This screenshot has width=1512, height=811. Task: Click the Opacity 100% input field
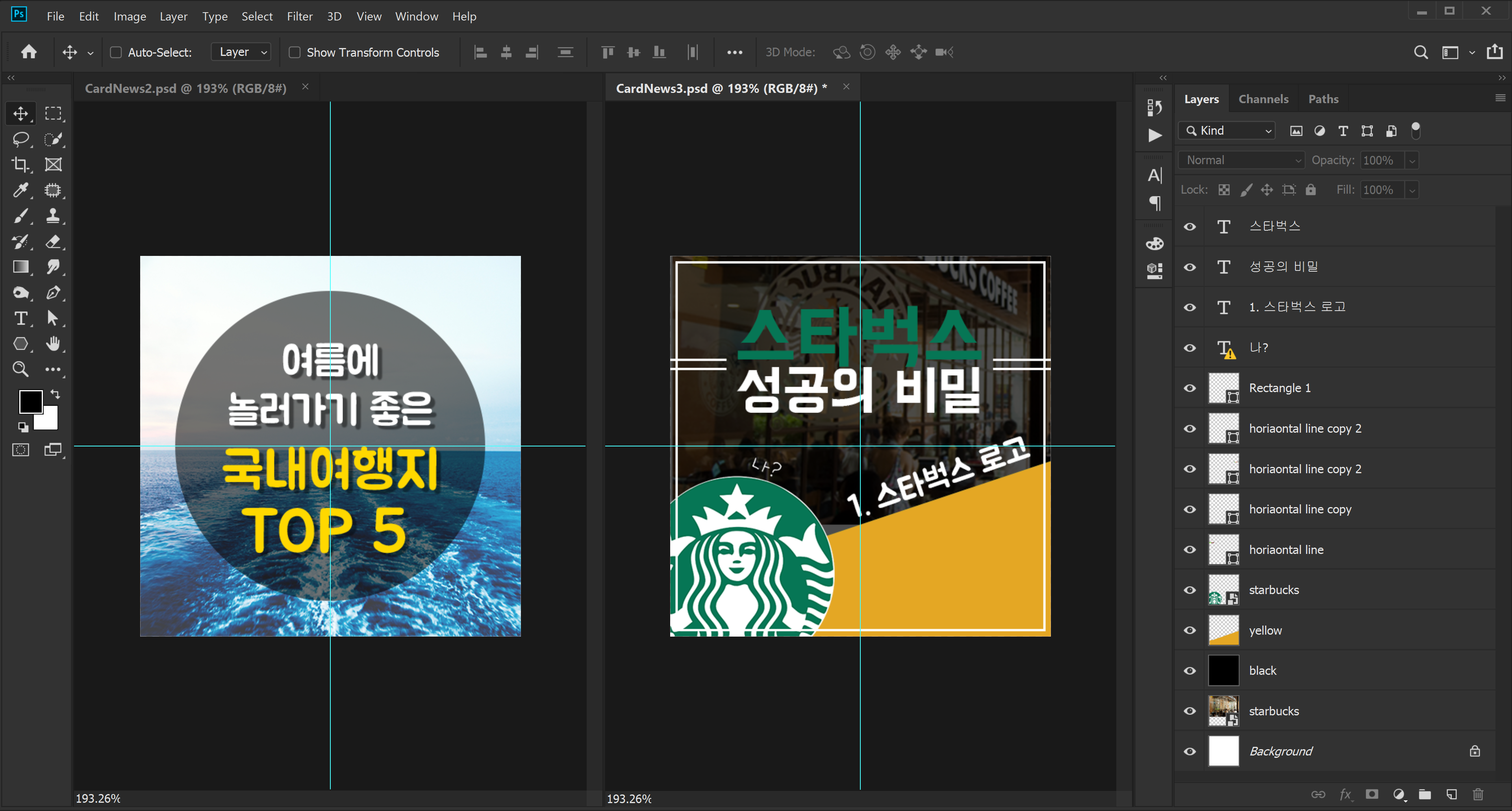point(1382,160)
